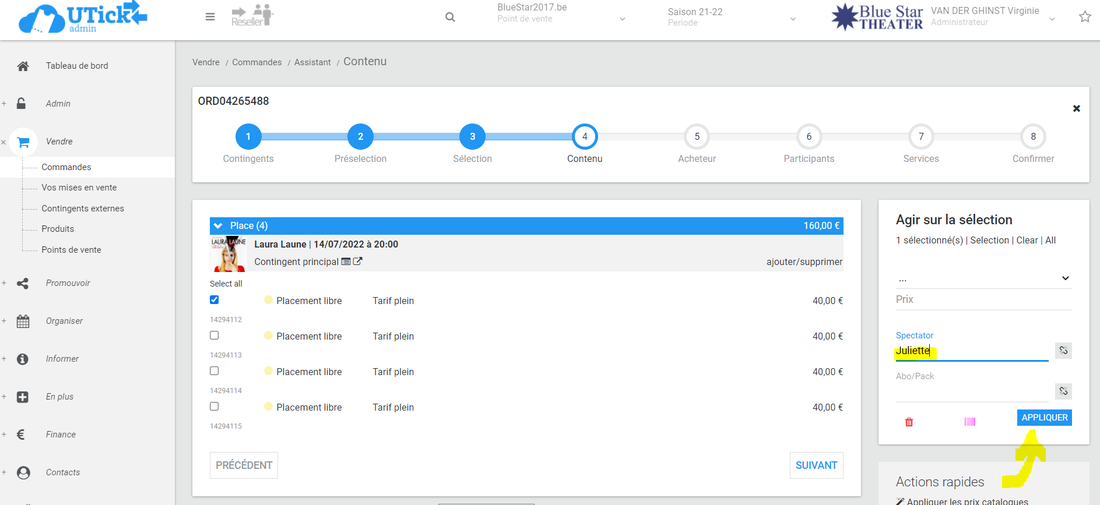Click the hamburger menu icon in header
The width and height of the screenshot is (1100, 505).
point(210,17)
